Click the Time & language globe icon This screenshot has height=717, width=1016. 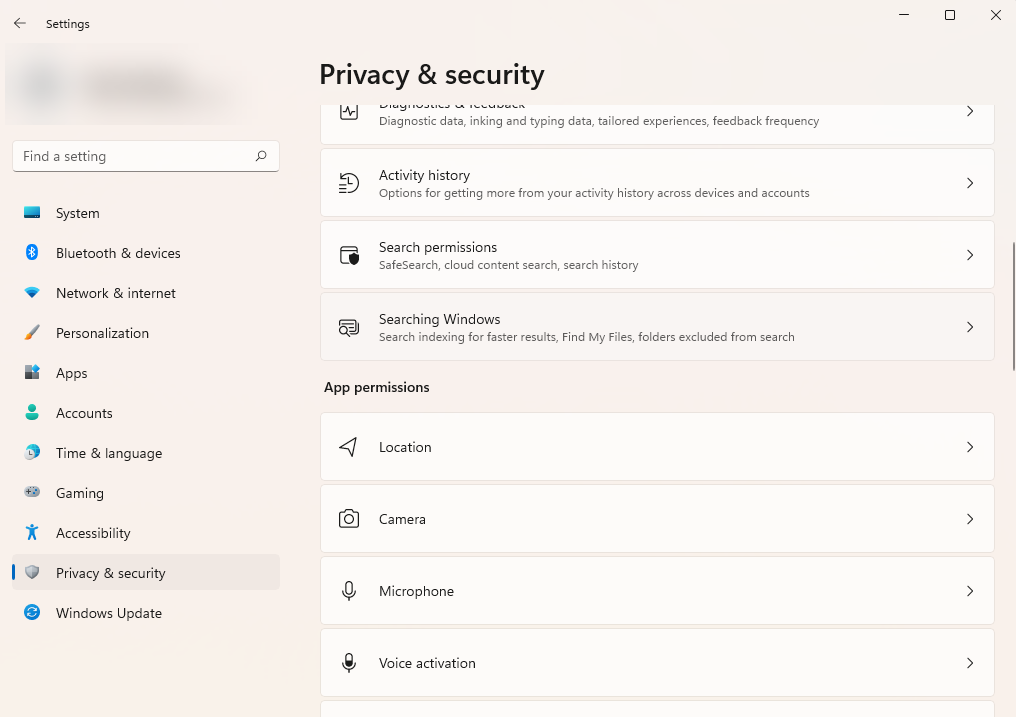tap(32, 452)
